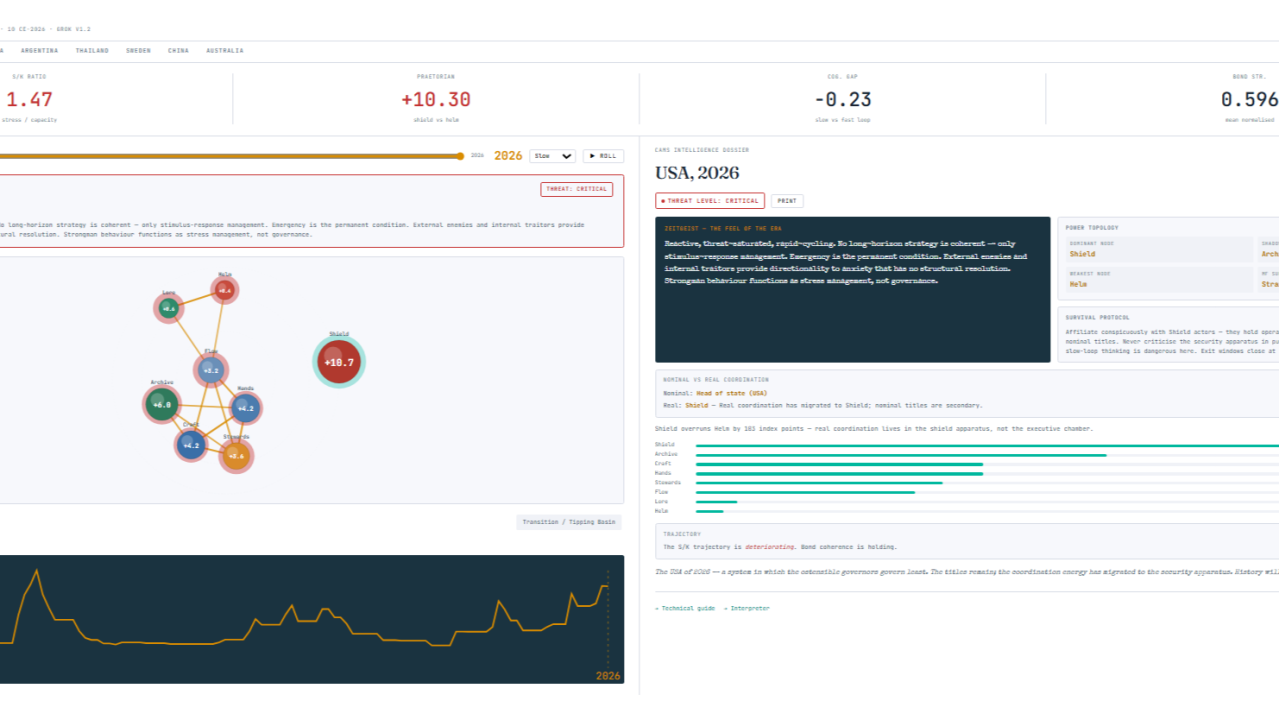The height and width of the screenshot is (720, 1279).
Task: Click the year timeline slider handle
Action: point(460,156)
